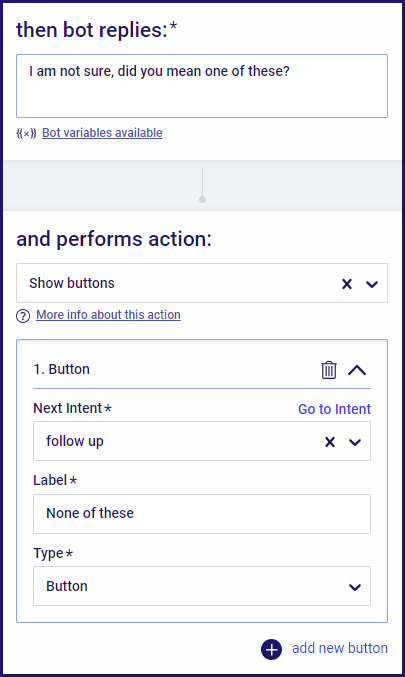Edit the Label field None of these
405x677 pixels.
202,514
